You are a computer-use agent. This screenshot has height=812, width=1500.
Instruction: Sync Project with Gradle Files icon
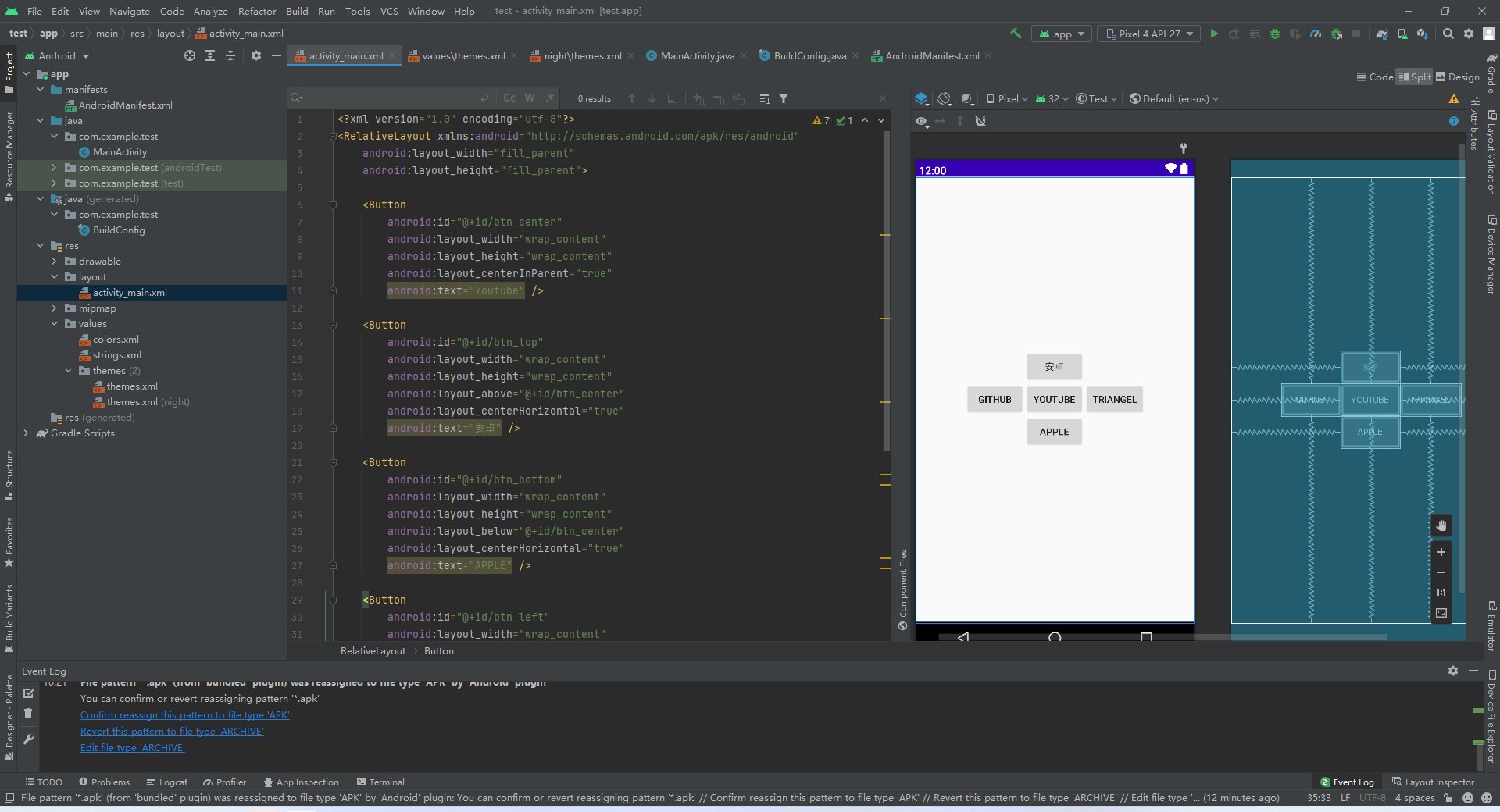[1382, 34]
